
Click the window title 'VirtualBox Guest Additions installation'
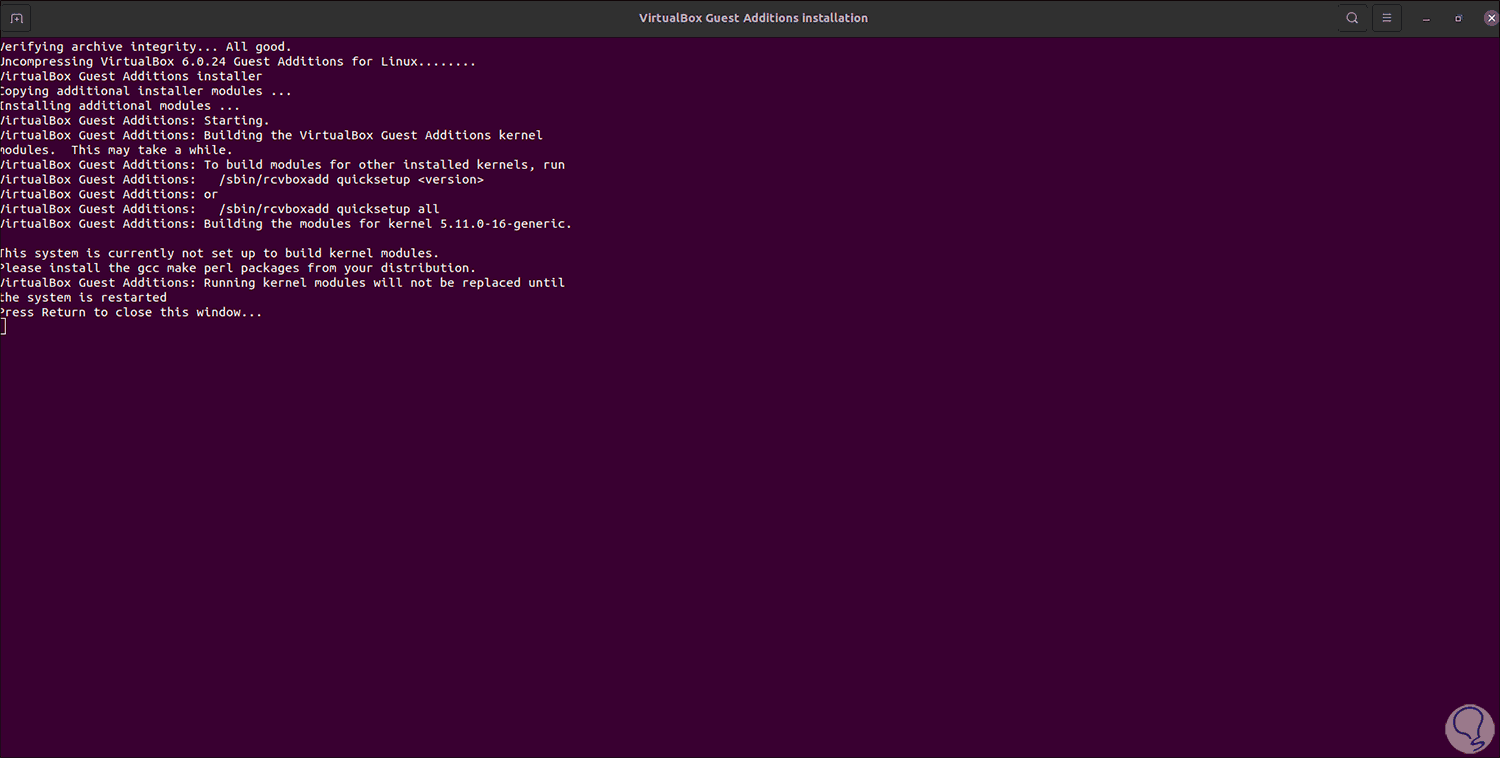coord(753,18)
